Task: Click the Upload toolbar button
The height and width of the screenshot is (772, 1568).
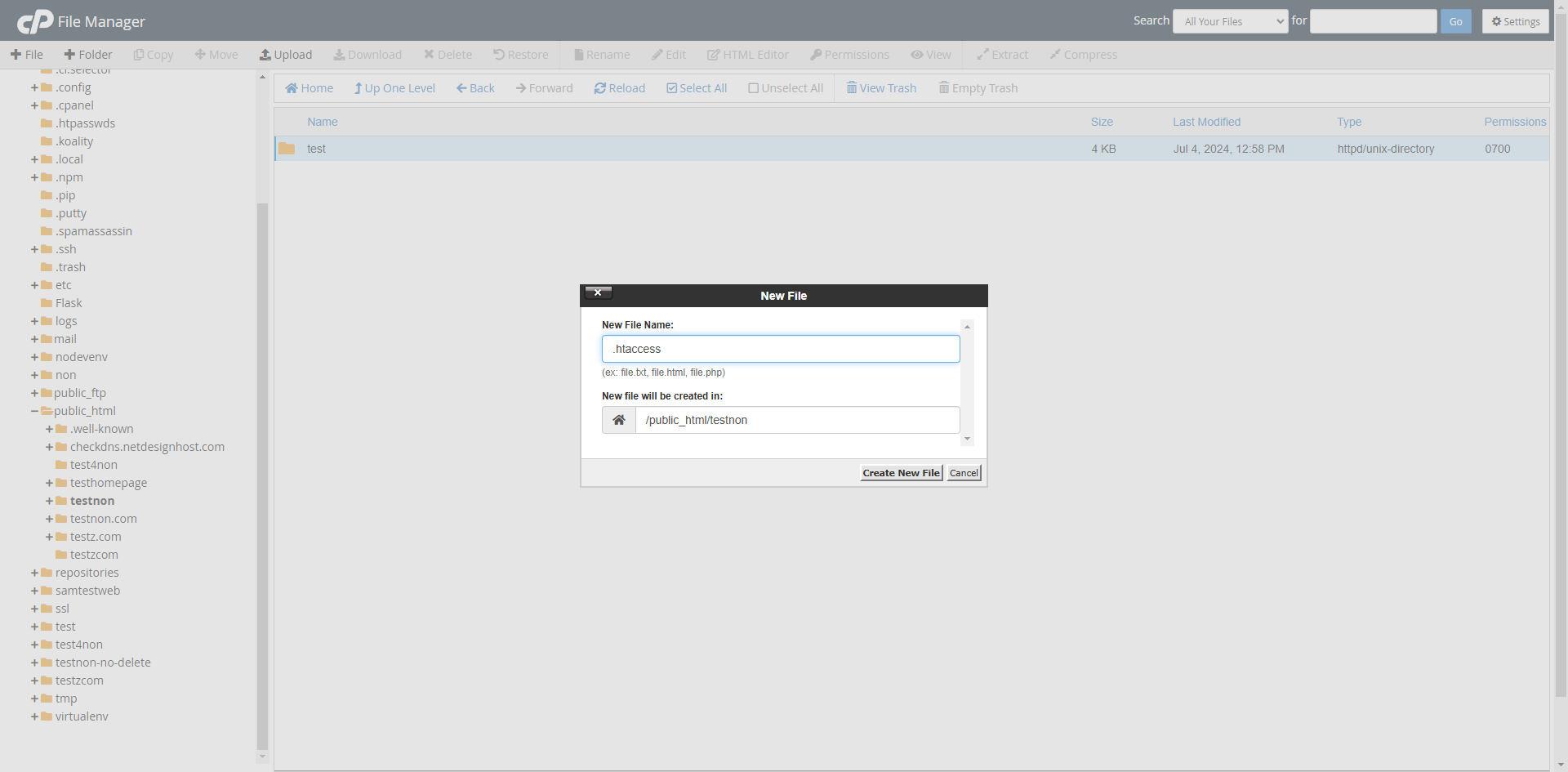Action: pyautogui.click(x=286, y=55)
